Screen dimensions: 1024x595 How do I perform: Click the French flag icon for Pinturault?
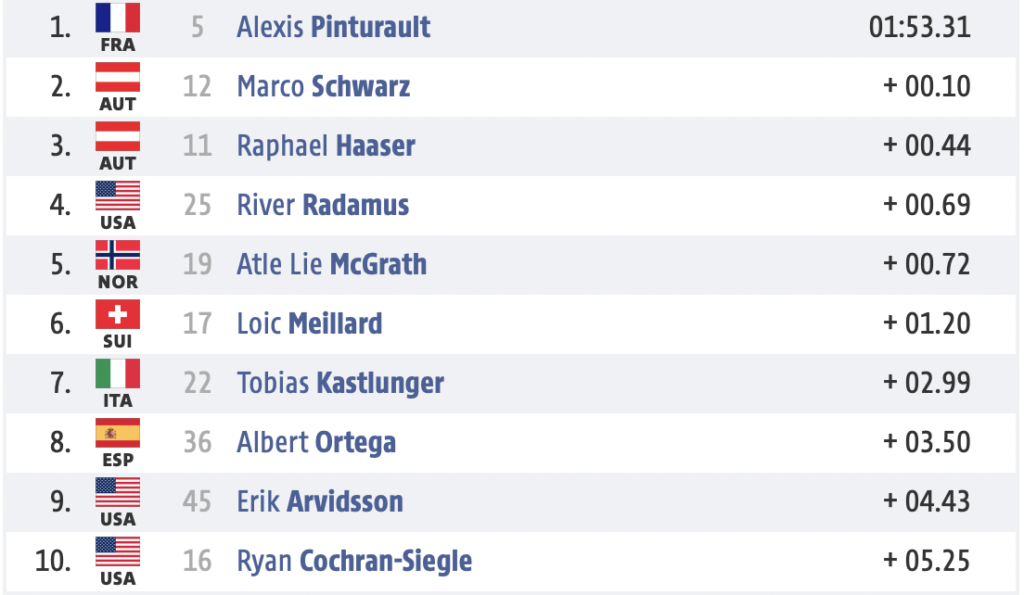[118, 18]
